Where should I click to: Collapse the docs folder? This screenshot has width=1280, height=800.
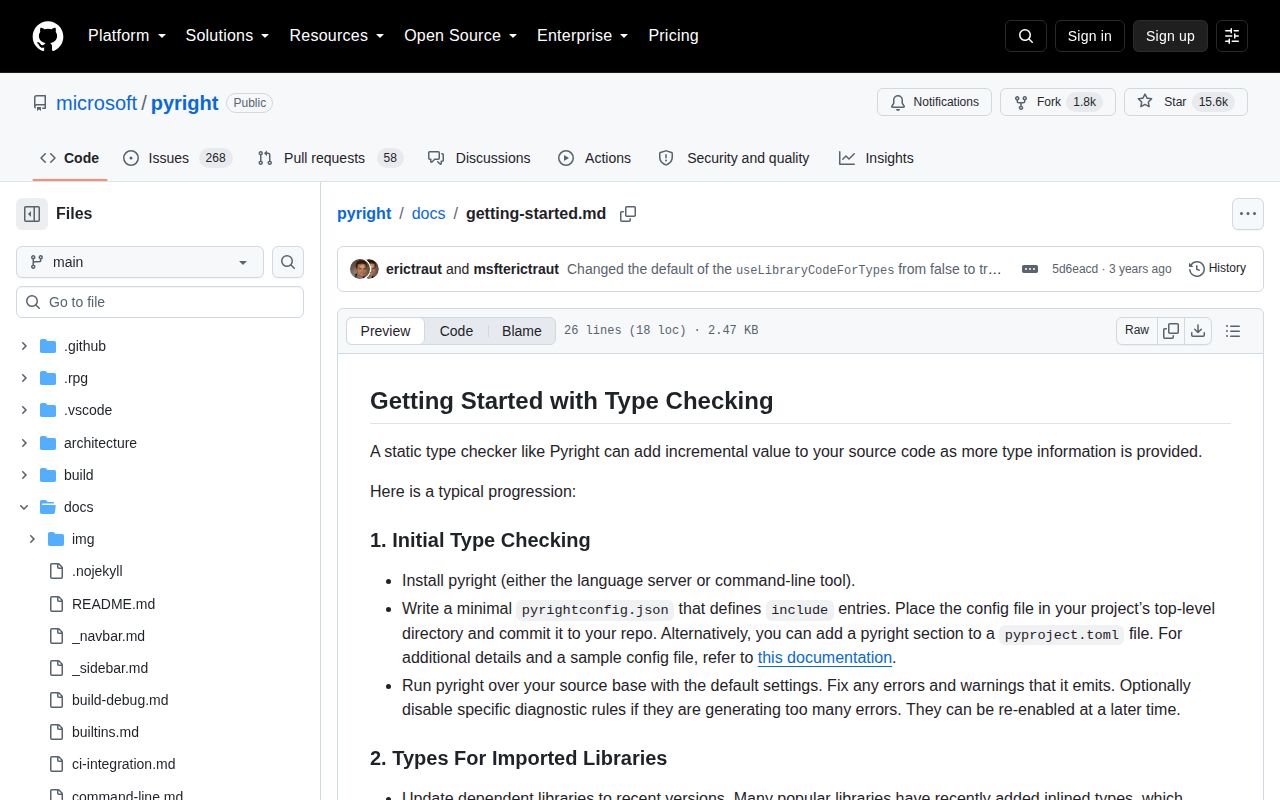pos(24,507)
